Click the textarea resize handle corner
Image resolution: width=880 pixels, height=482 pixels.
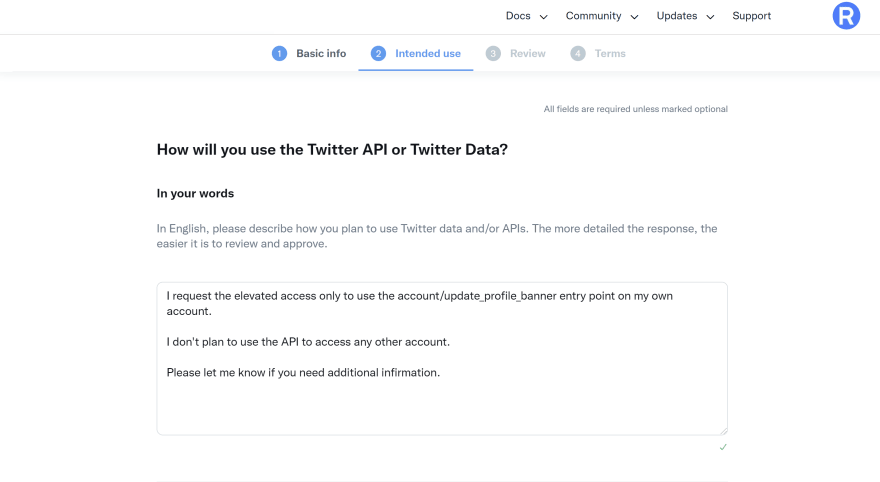coord(724,431)
